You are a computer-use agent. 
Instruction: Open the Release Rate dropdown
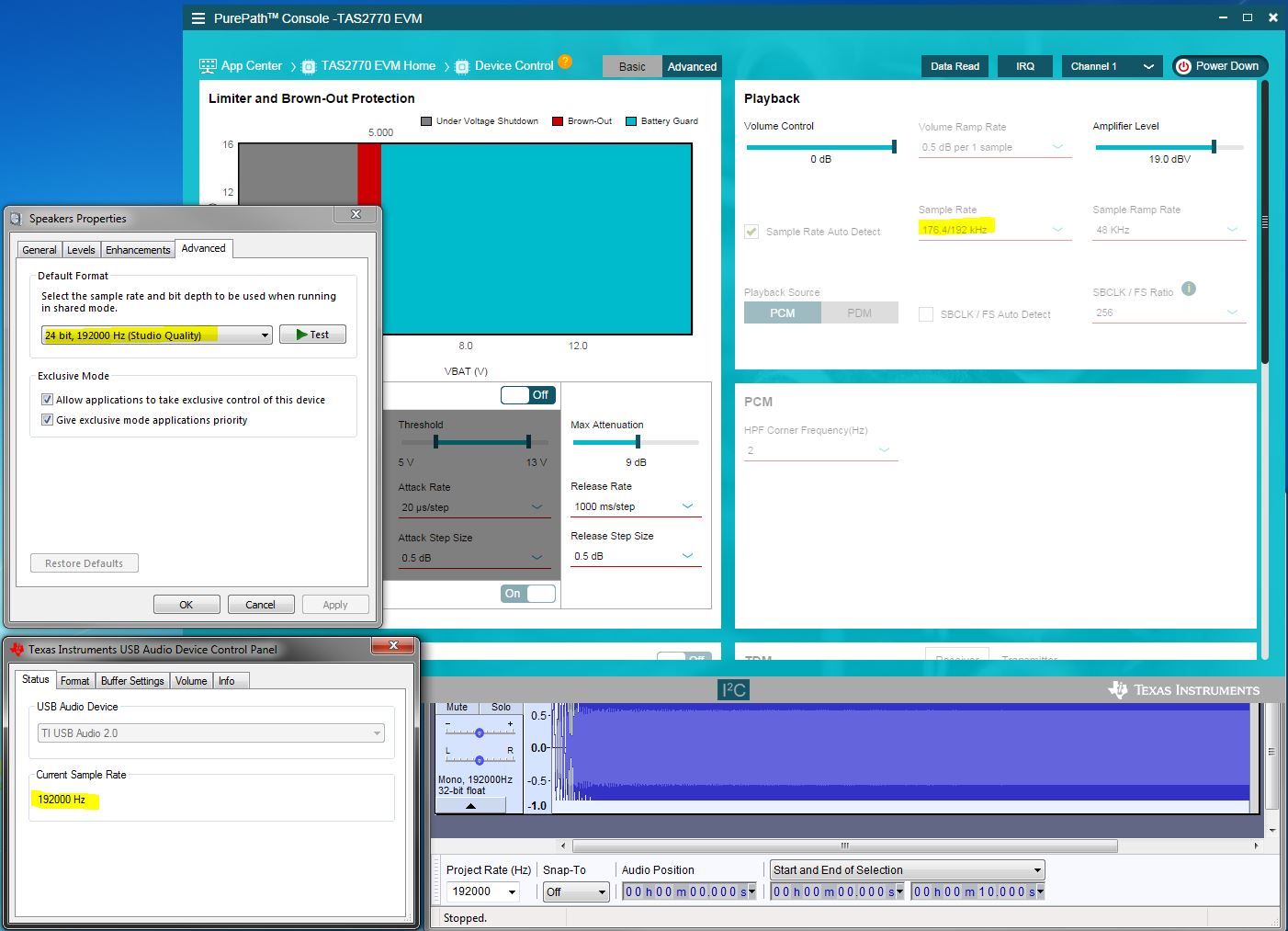636,506
